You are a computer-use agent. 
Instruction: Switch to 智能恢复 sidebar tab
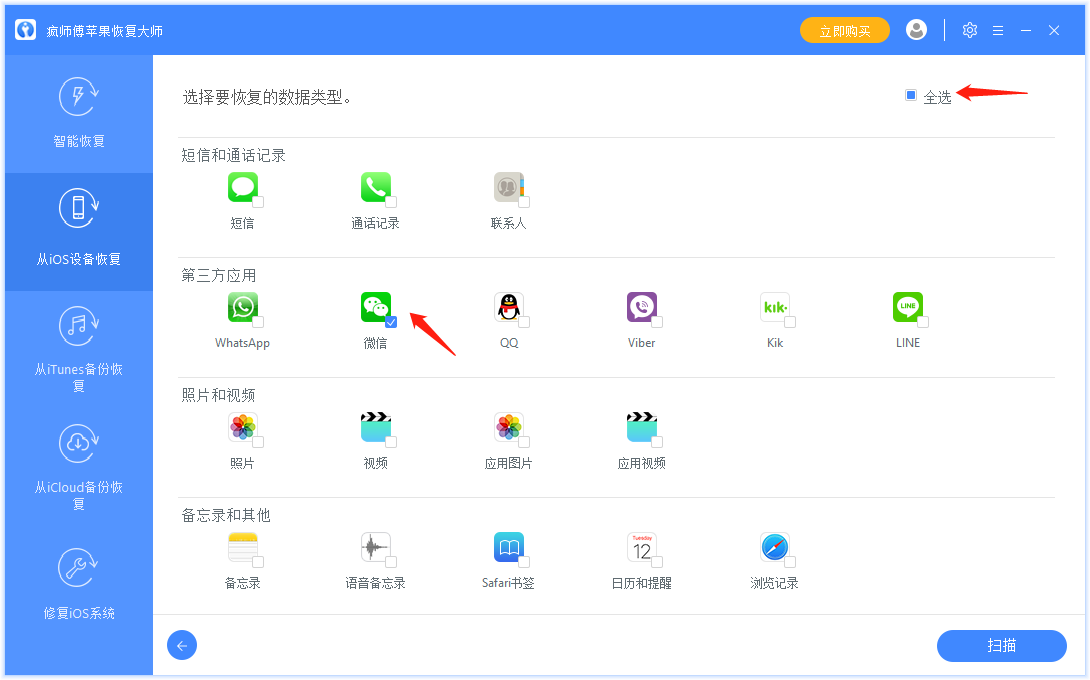pos(79,113)
